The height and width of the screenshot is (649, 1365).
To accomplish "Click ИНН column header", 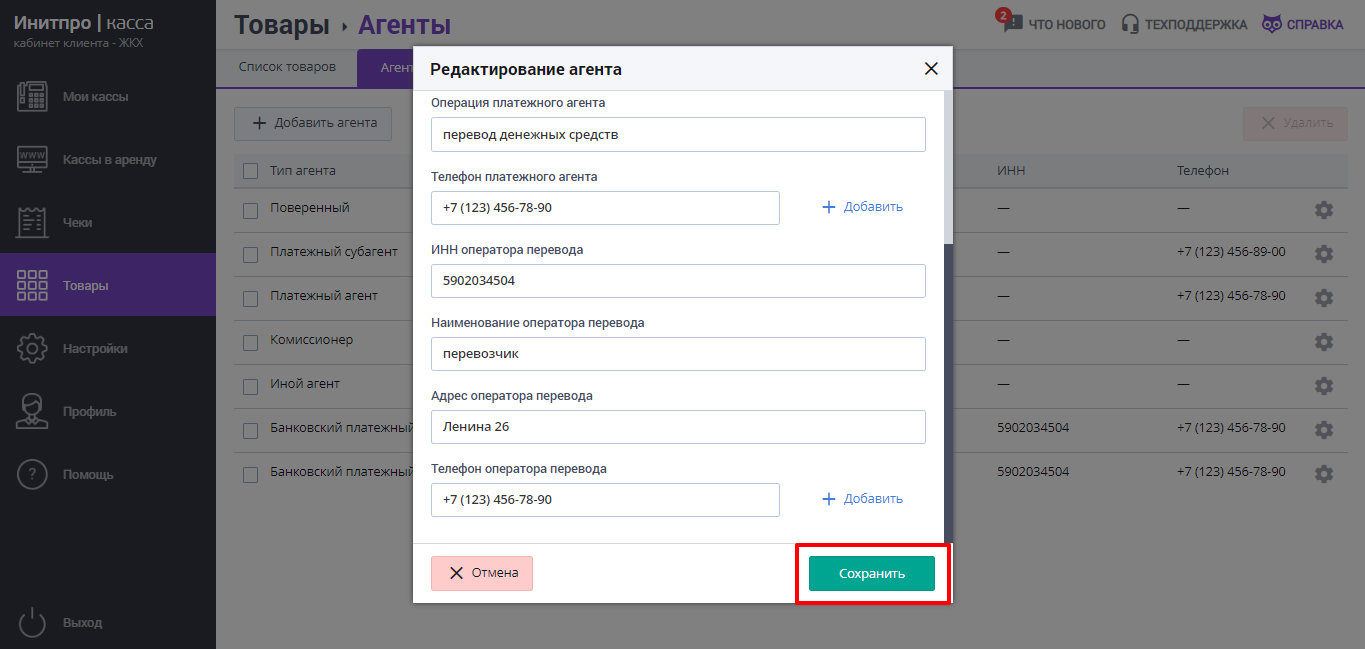I will [x=1011, y=171].
